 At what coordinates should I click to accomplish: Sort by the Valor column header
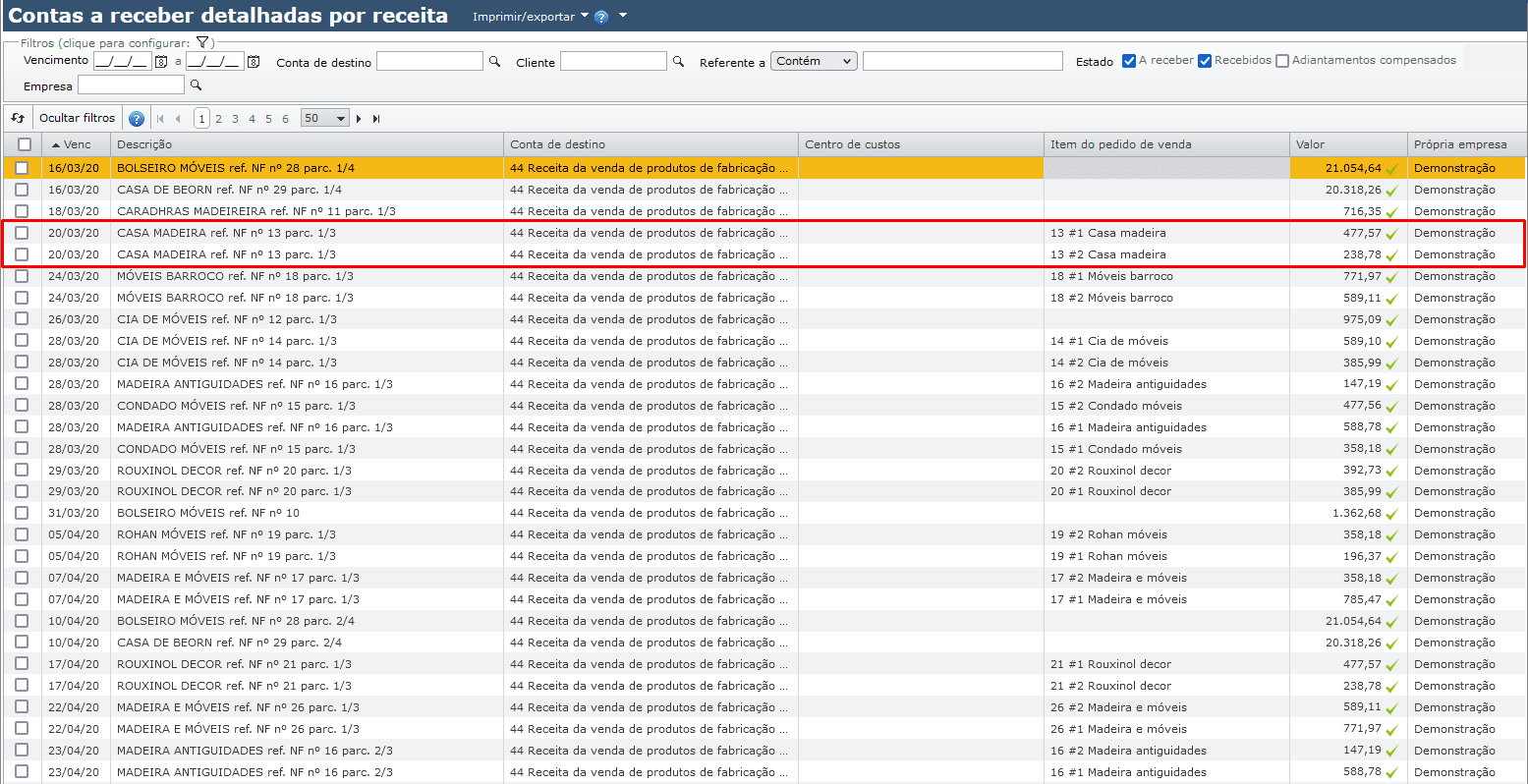point(1348,144)
